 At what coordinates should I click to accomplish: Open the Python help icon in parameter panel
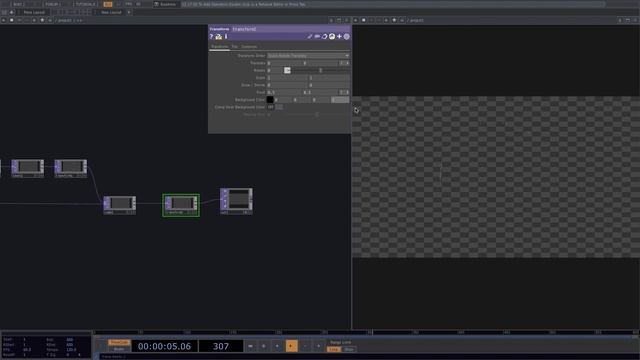tap(219, 37)
